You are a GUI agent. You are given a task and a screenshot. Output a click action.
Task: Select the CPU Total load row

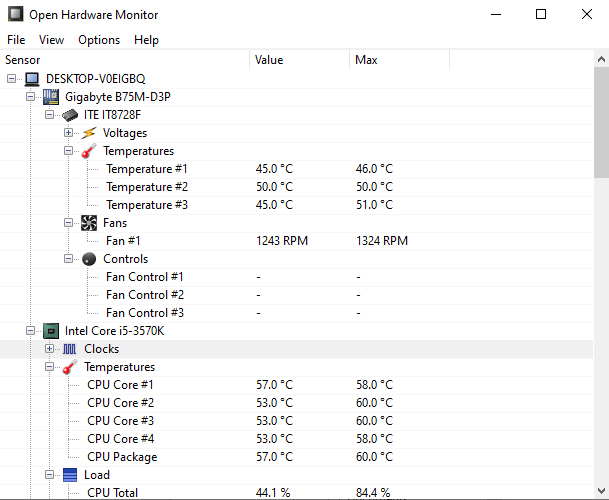pyautogui.click(x=296, y=493)
